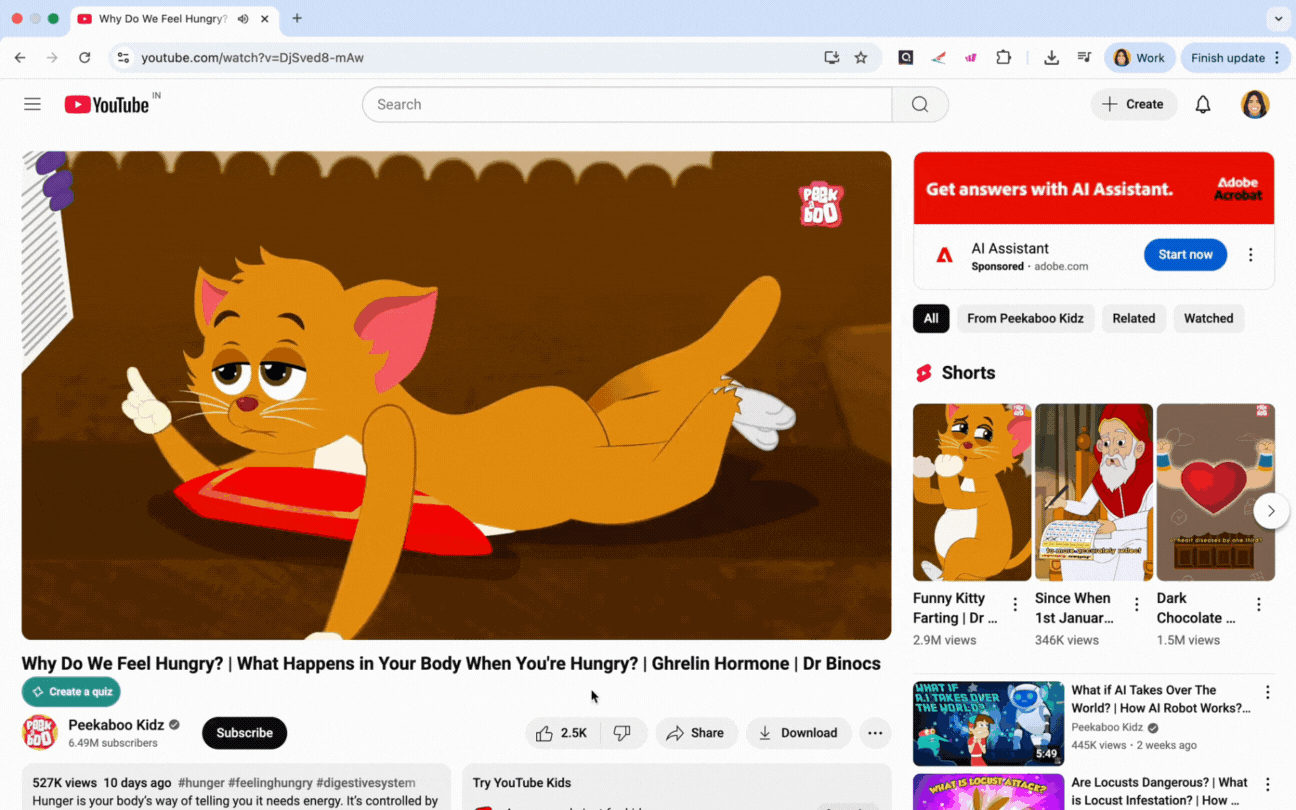Click Create a quiz button

(x=71, y=692)
